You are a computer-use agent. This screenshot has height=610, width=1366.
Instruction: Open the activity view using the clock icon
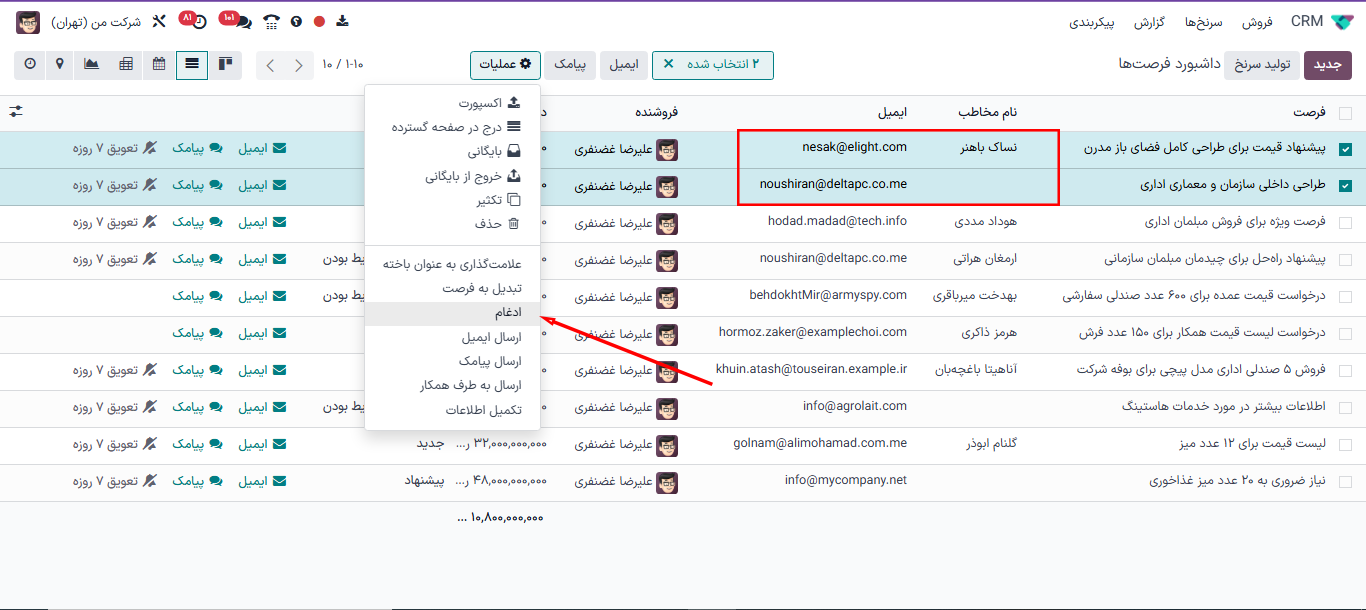[x=29, y=64]
